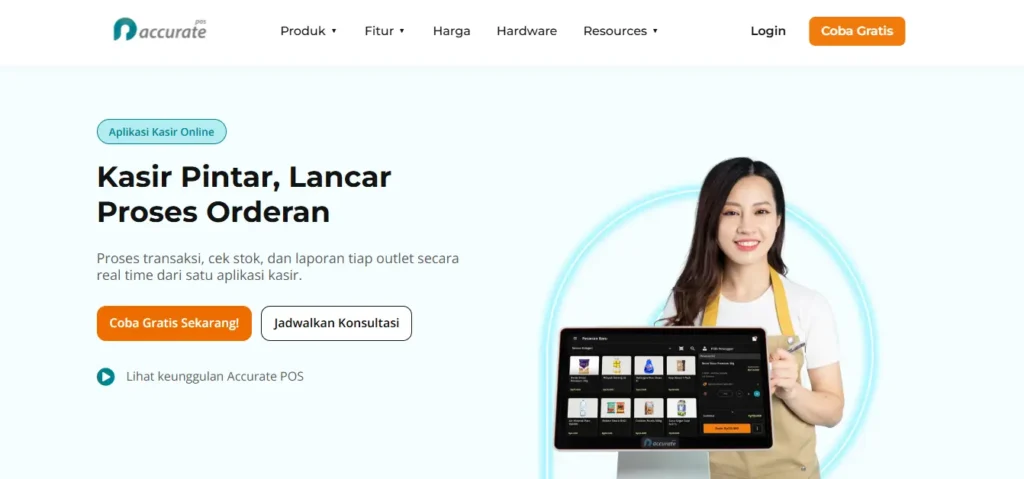Go to the Harga page
This screenshot has width=1024, height=479.
pos(451,31)
